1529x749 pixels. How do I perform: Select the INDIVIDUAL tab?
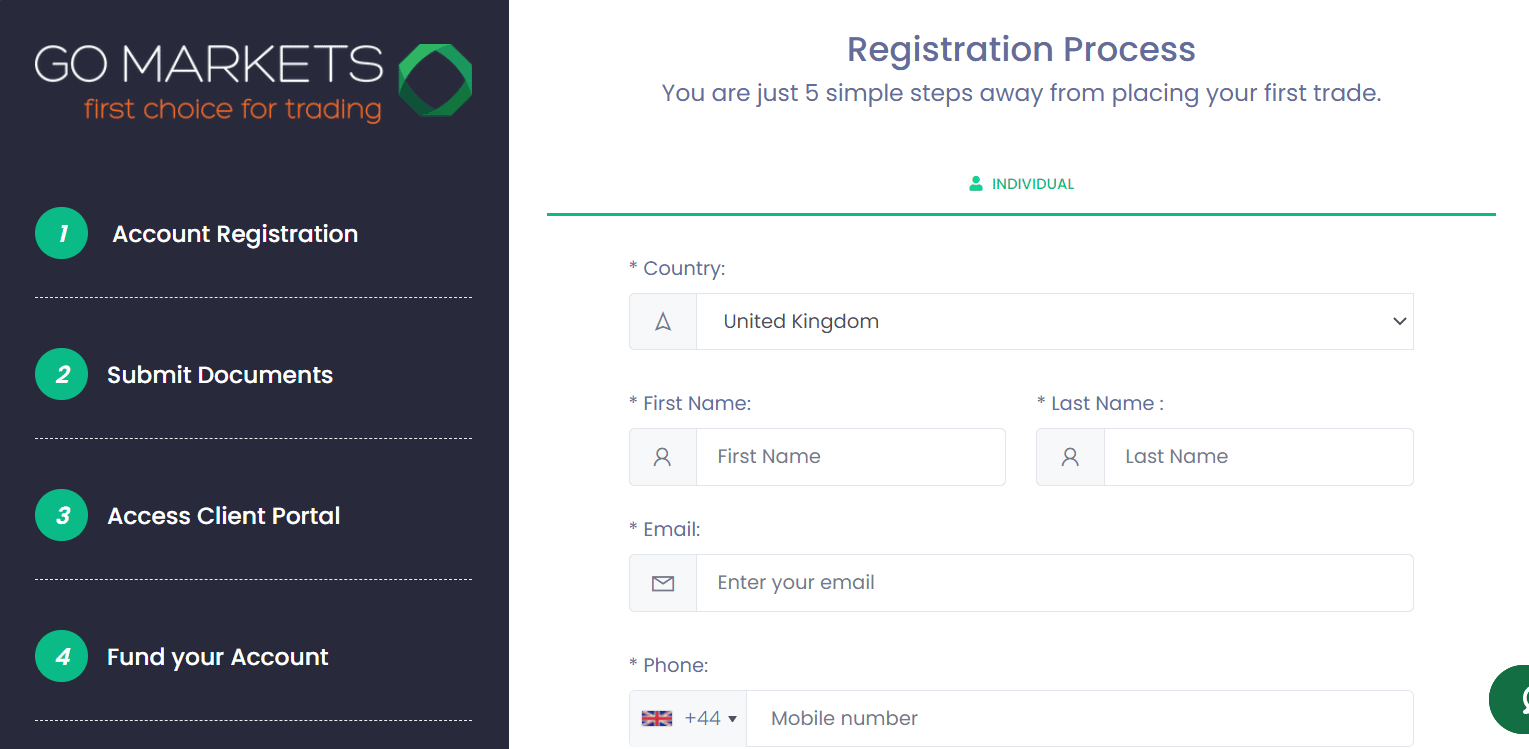pos(1021,184)
